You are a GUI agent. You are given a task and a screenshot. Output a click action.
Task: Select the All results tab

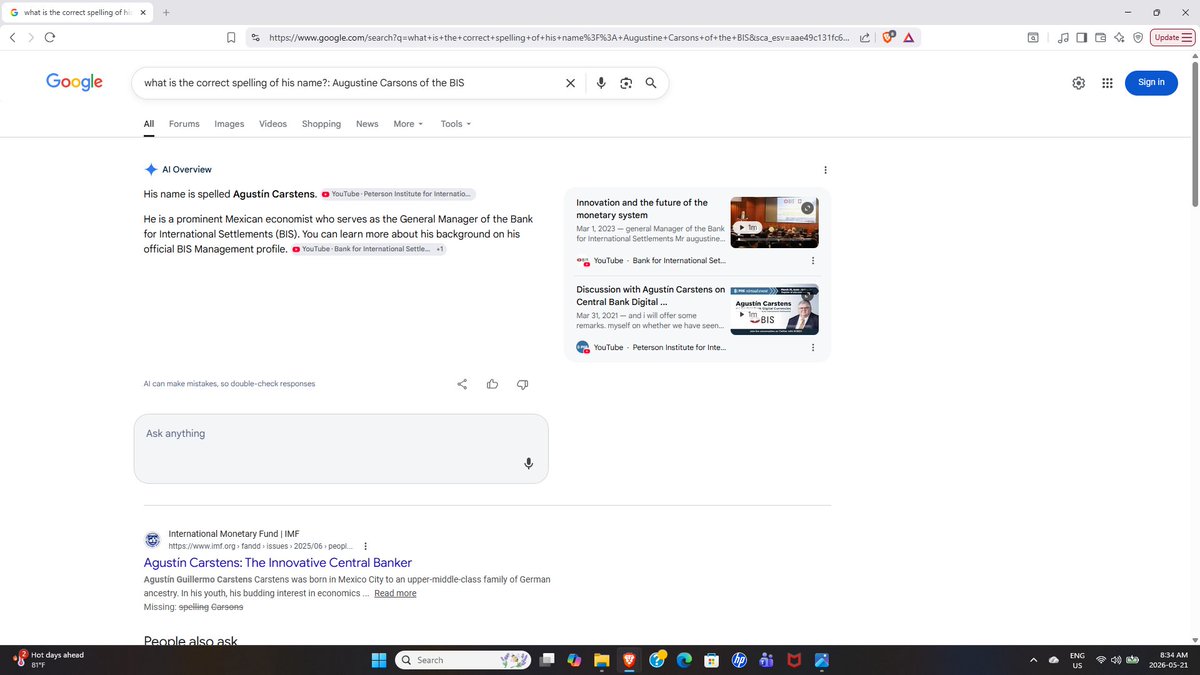click(149, 124)
